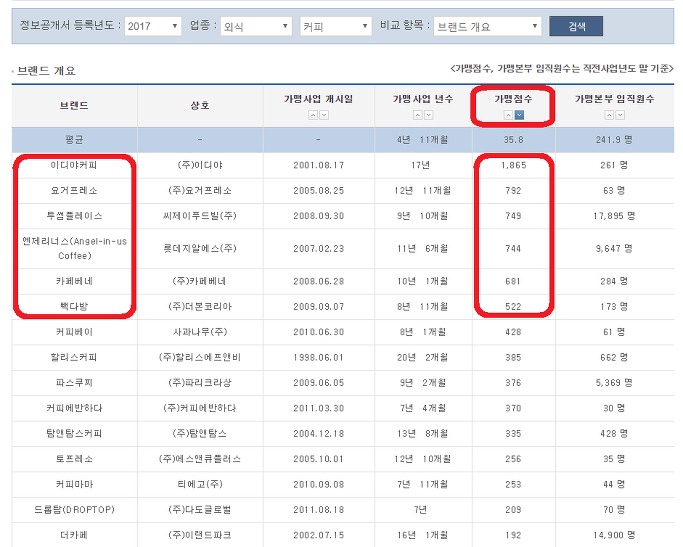Sort 가맹사업 년수 ascending arrow
The image size is (683, 547).
(x=417, y=115)
